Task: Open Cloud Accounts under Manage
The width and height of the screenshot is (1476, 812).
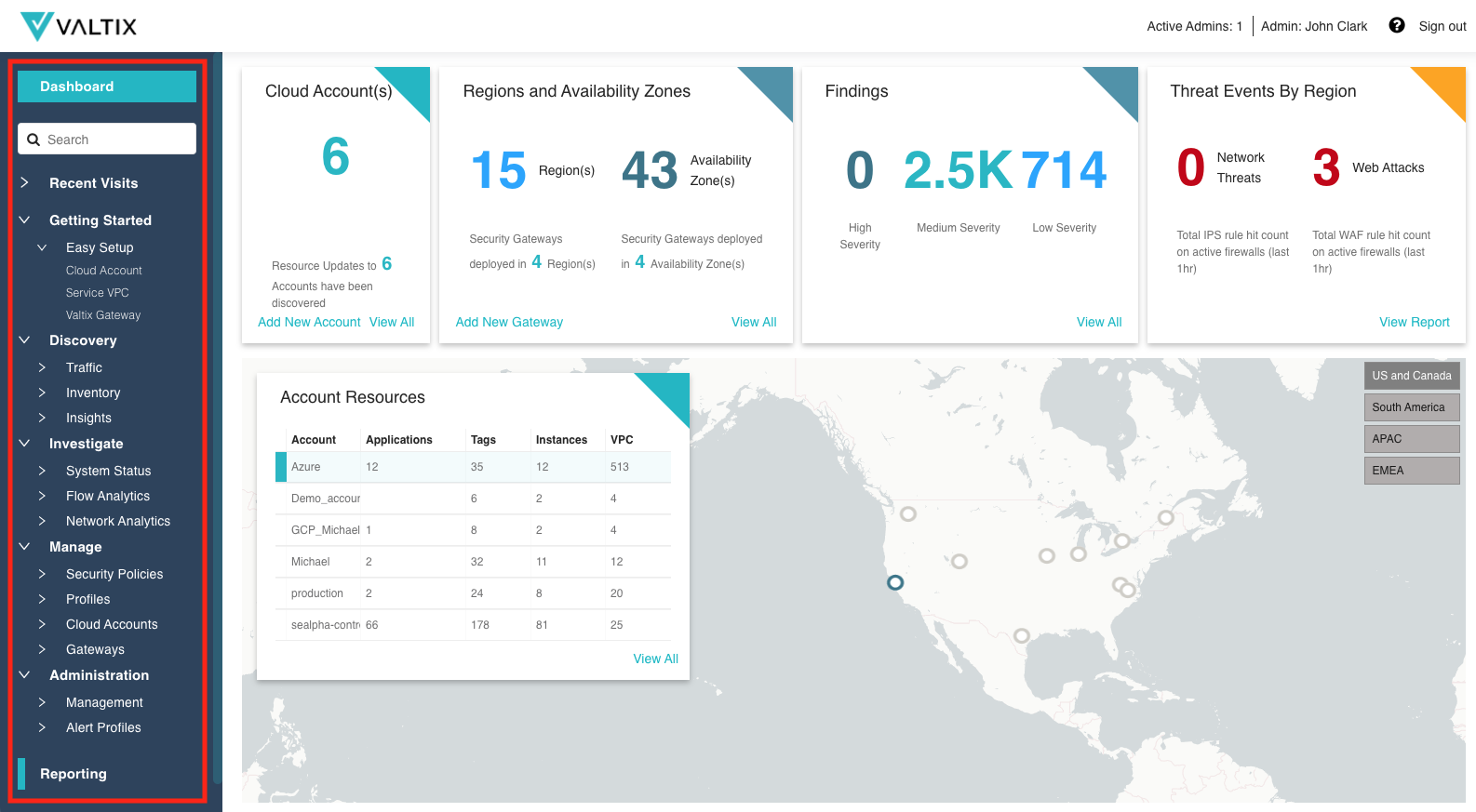Action: tap(112, 624)
